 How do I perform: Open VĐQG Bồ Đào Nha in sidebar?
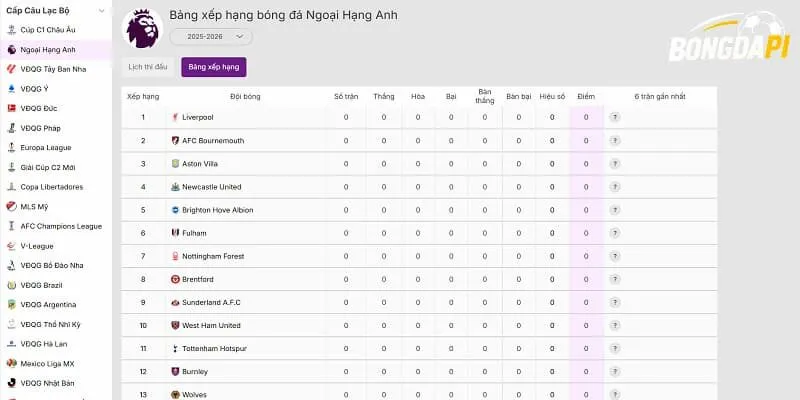[52, 265]
